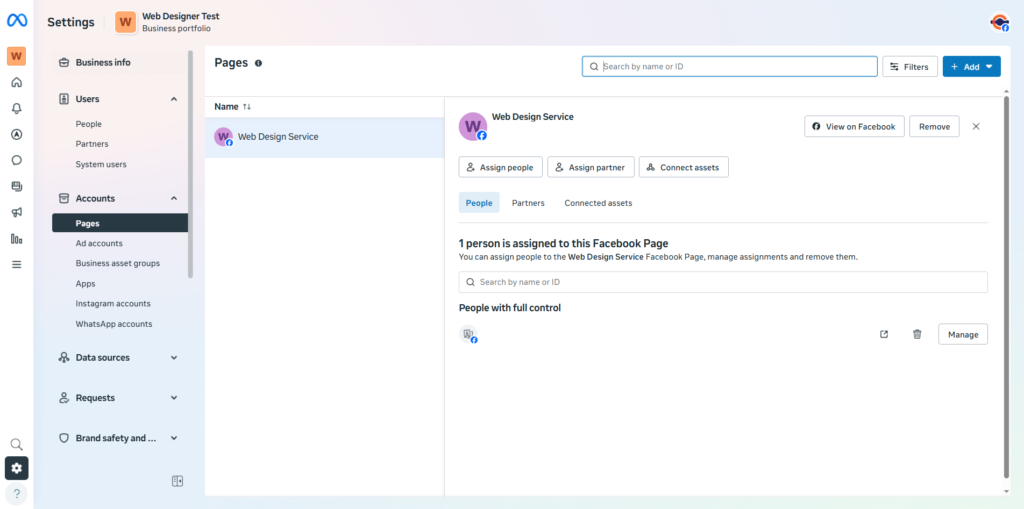The image size is (1024, 509).
Task: Open the content planner icon in left rail
Action: click(x=16, y=186)
